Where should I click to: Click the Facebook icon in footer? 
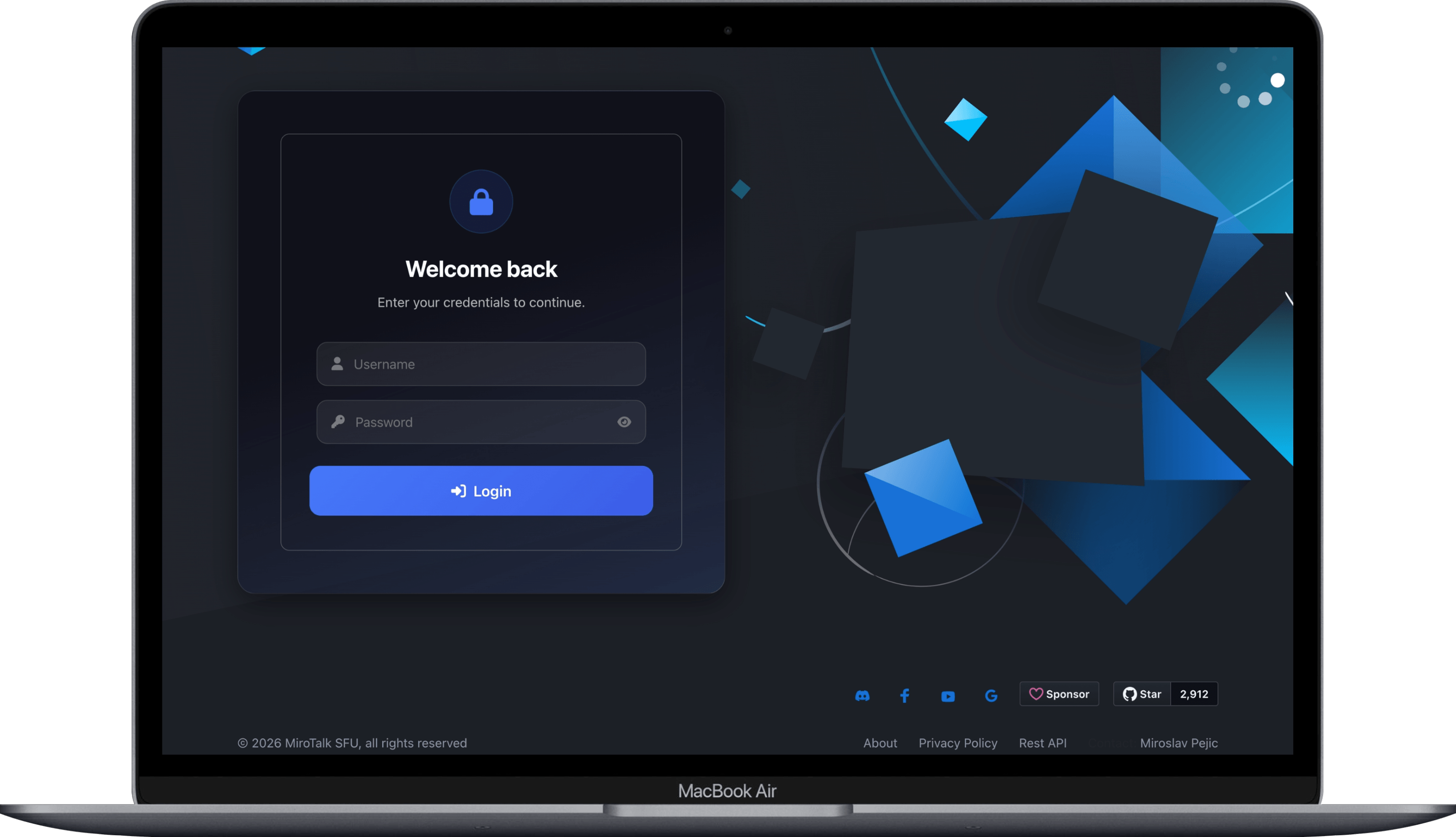pyautogui.click(x=905, y=696)
